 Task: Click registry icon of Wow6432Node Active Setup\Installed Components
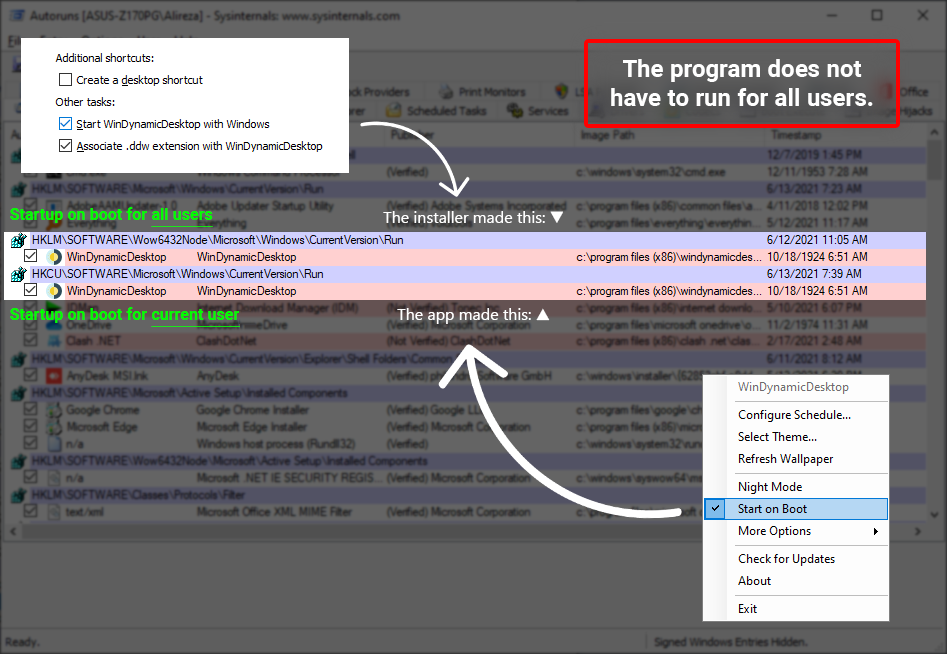(19, 461)
